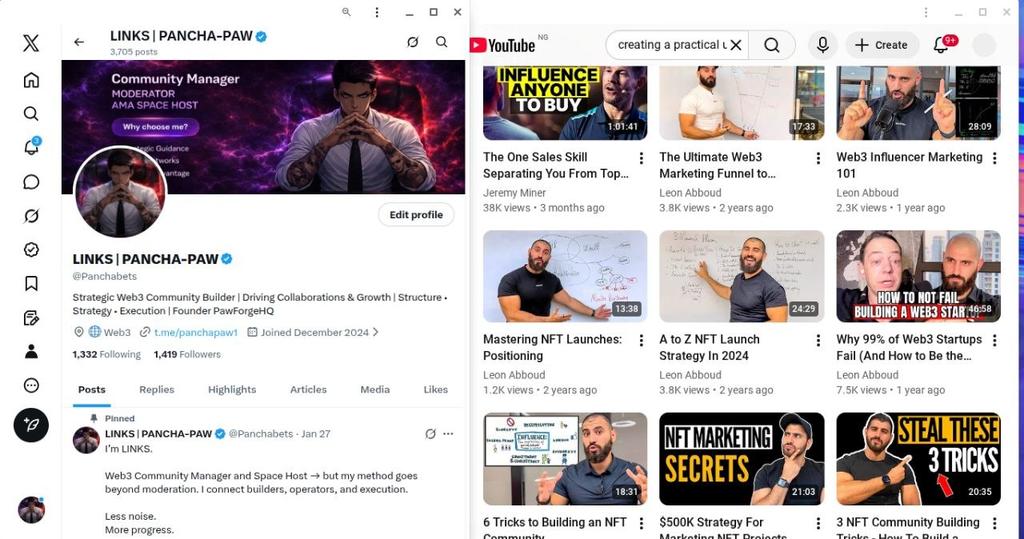Open Notifications bell in X sidebar

[31, 147]
